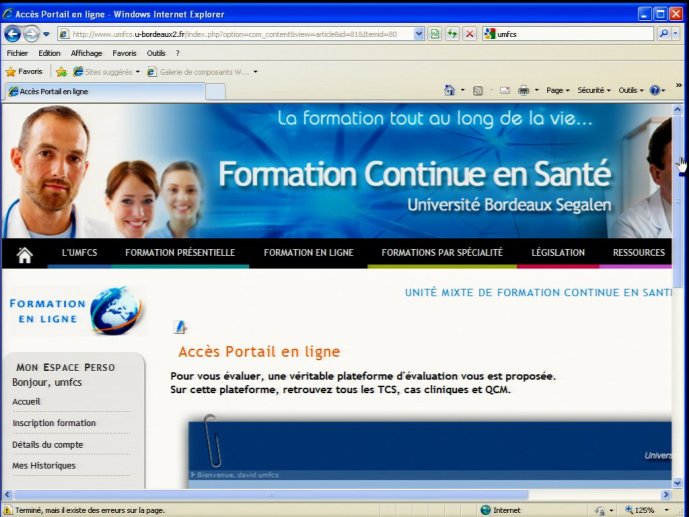Open the Outils command bar dropdown

631,90
